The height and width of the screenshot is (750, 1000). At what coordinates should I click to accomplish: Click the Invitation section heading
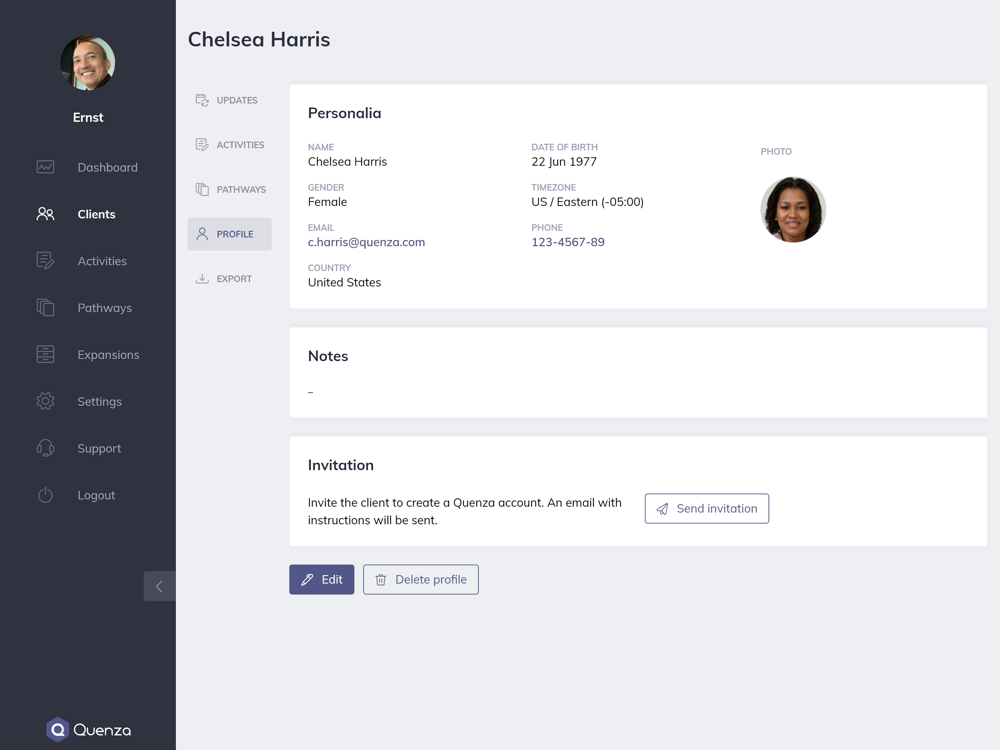pyautogui.click(x=341, y=465)
